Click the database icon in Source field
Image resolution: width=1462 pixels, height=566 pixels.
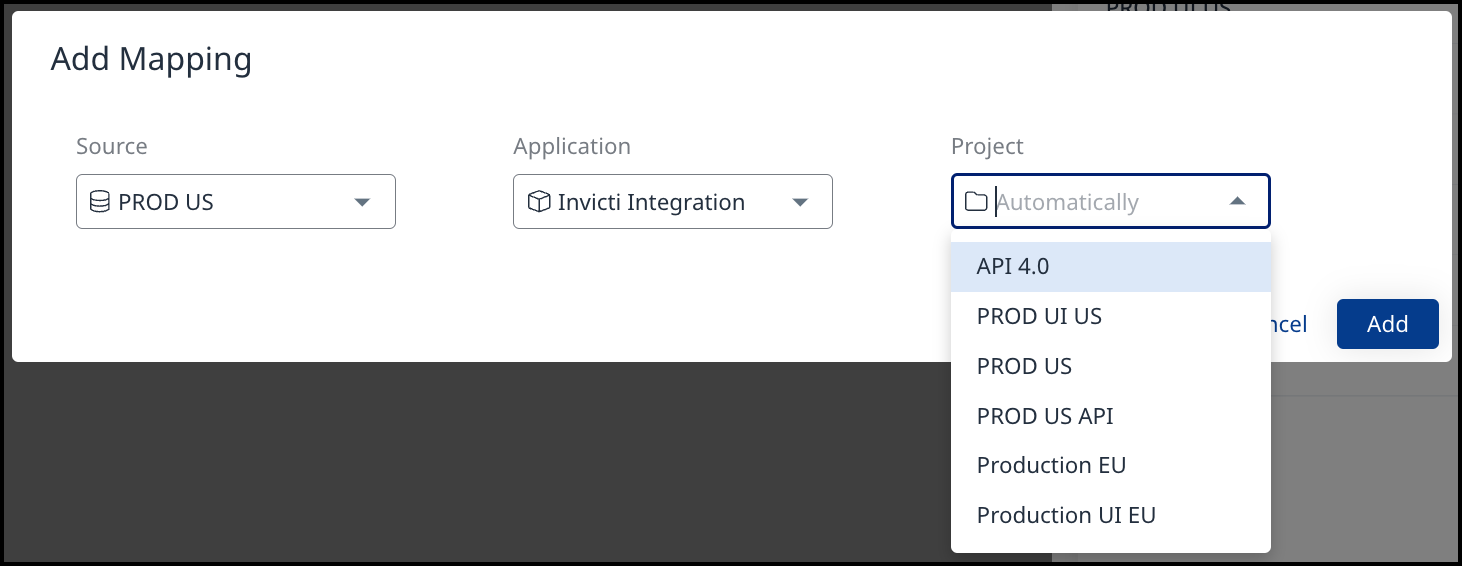pyautogui.click(x=99, y=202)
